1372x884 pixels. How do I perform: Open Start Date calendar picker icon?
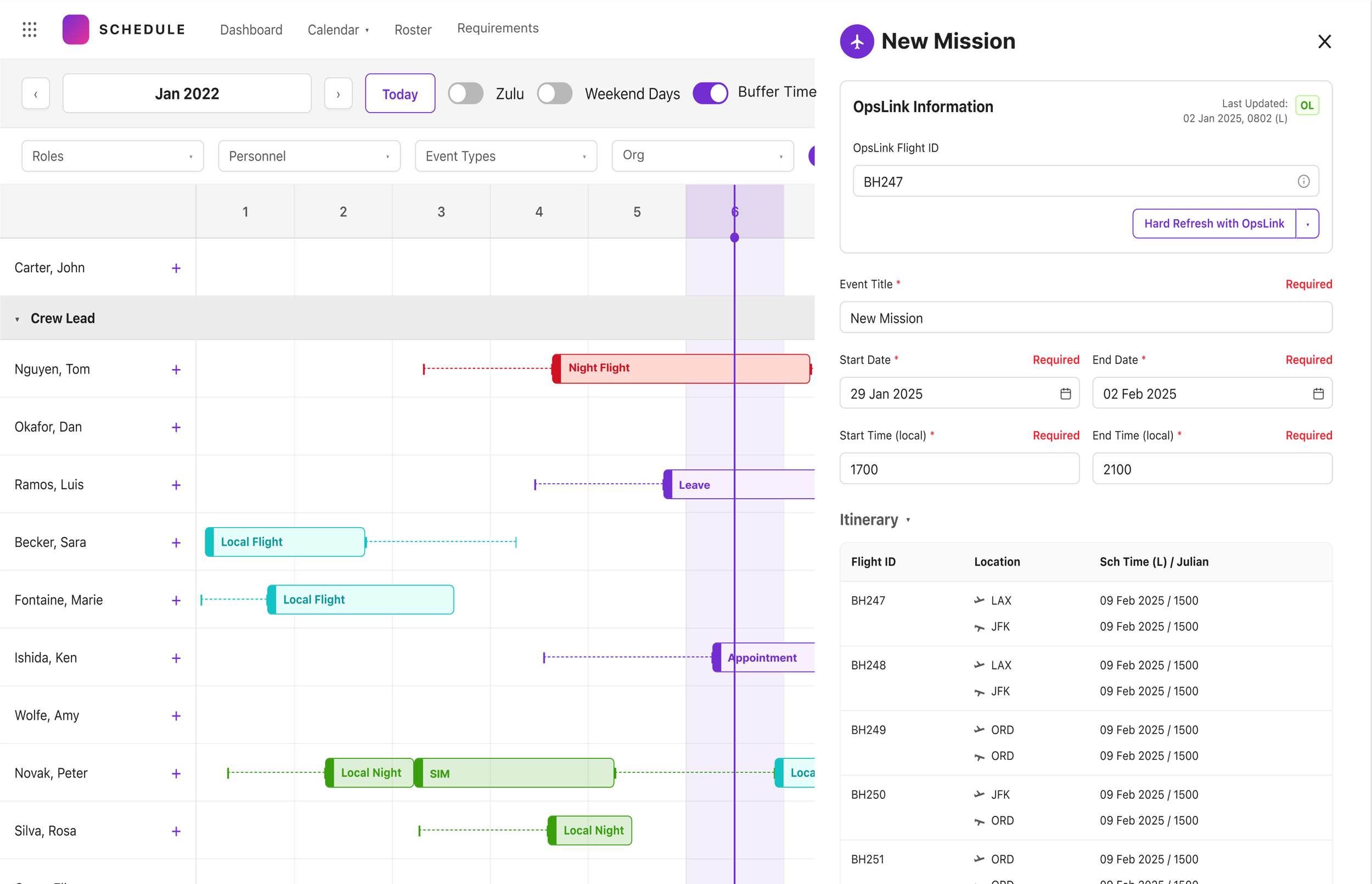[1066, 394]
